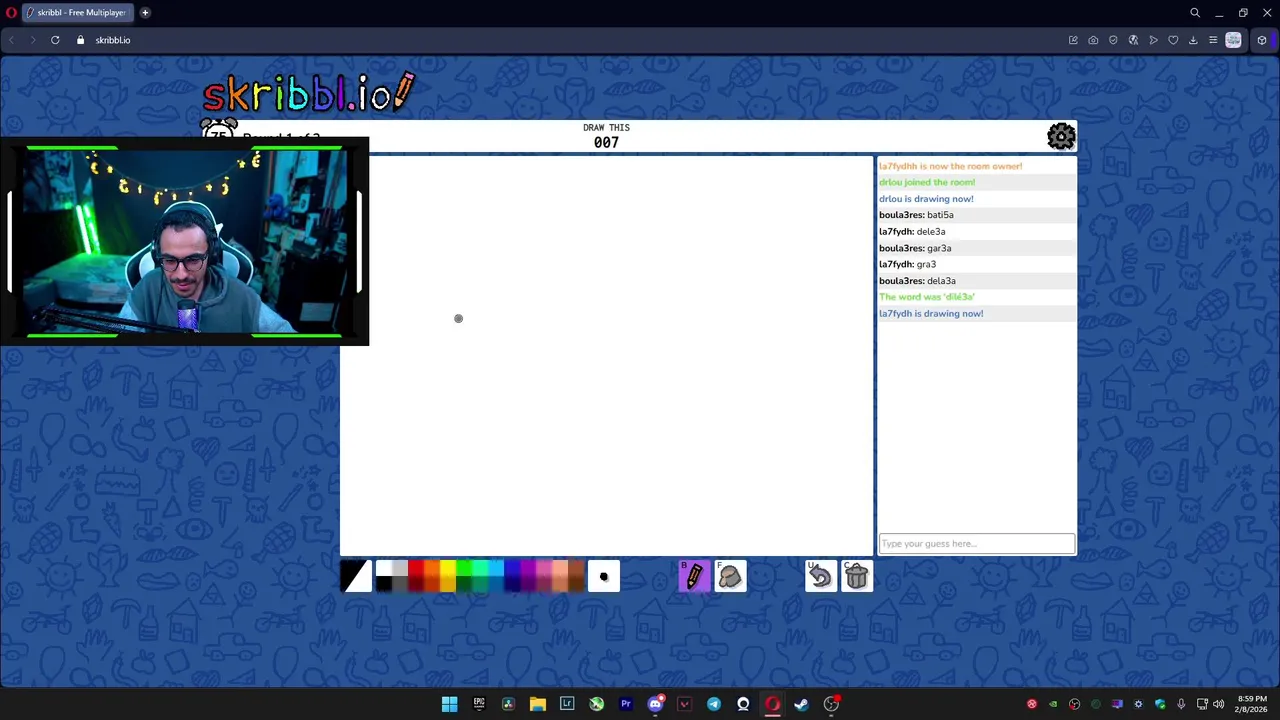Select the pencil brush tool
The width and height of the screenshot is (1280, 720).
(x=694, y=576)
